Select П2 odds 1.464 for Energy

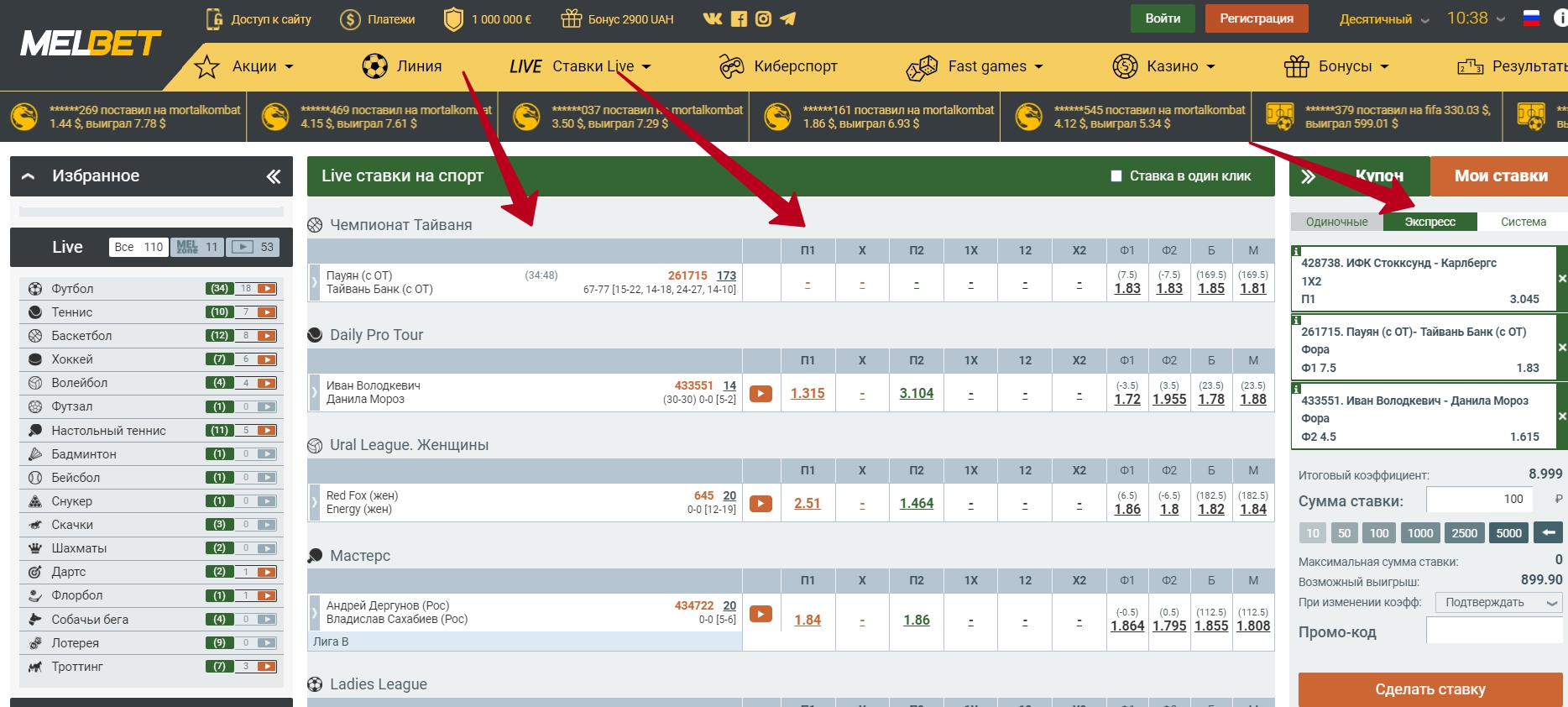(x=917, y=503)
